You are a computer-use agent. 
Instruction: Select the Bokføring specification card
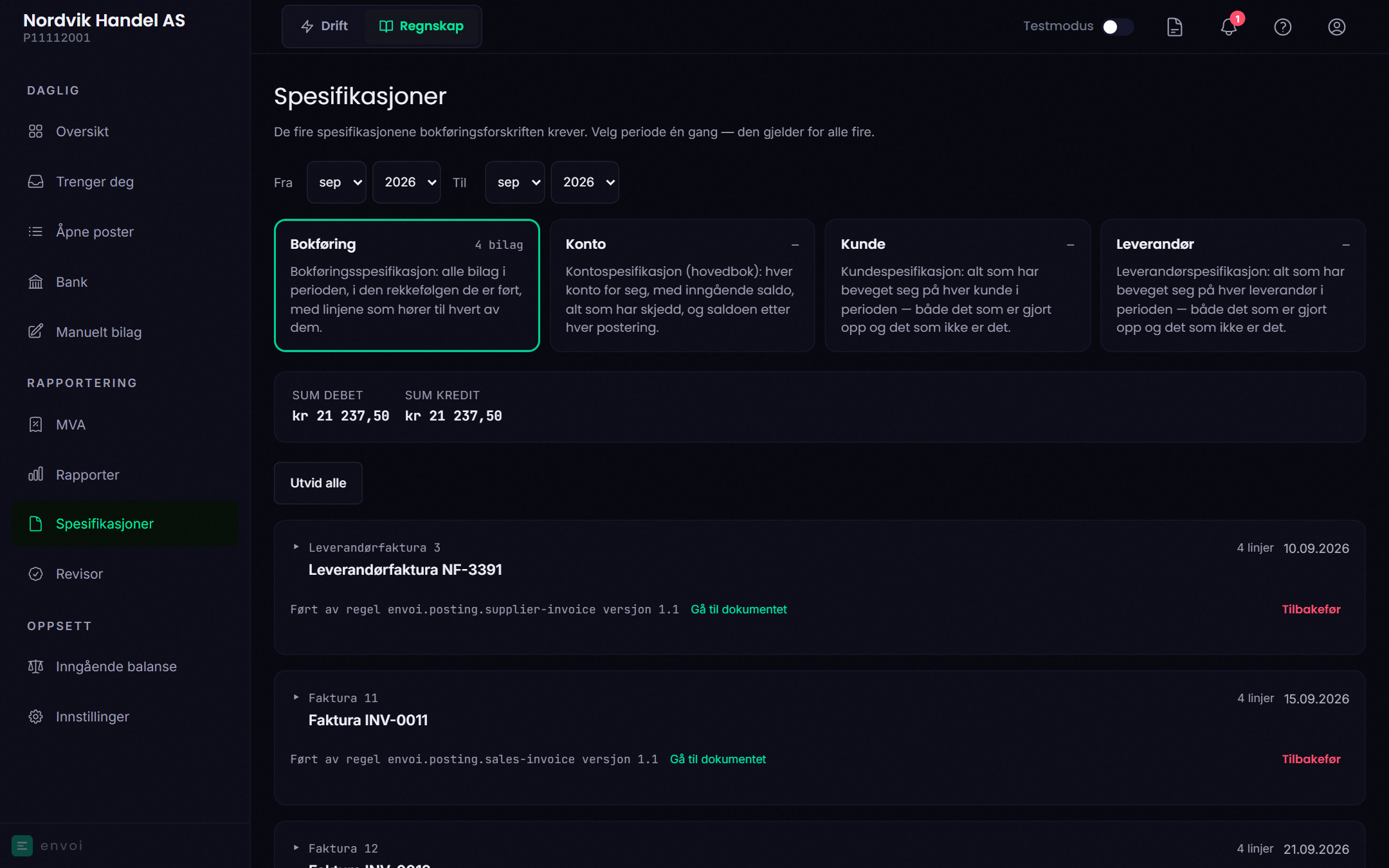click(407, 285)
